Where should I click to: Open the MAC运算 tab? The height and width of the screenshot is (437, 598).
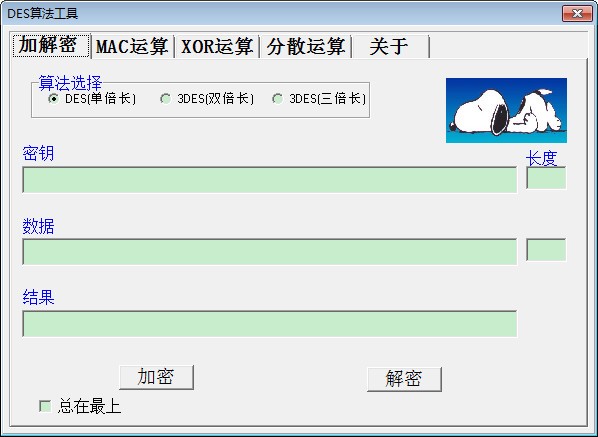[x=132, y=47]
